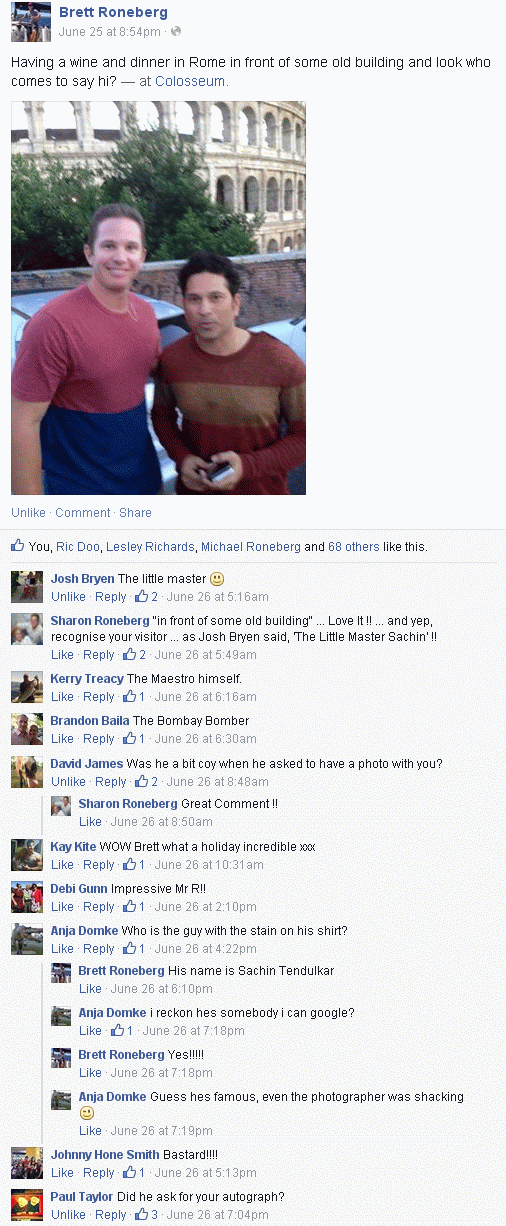
Task: Reply to Debi Gunn's comment
Action: pos(99,907)
